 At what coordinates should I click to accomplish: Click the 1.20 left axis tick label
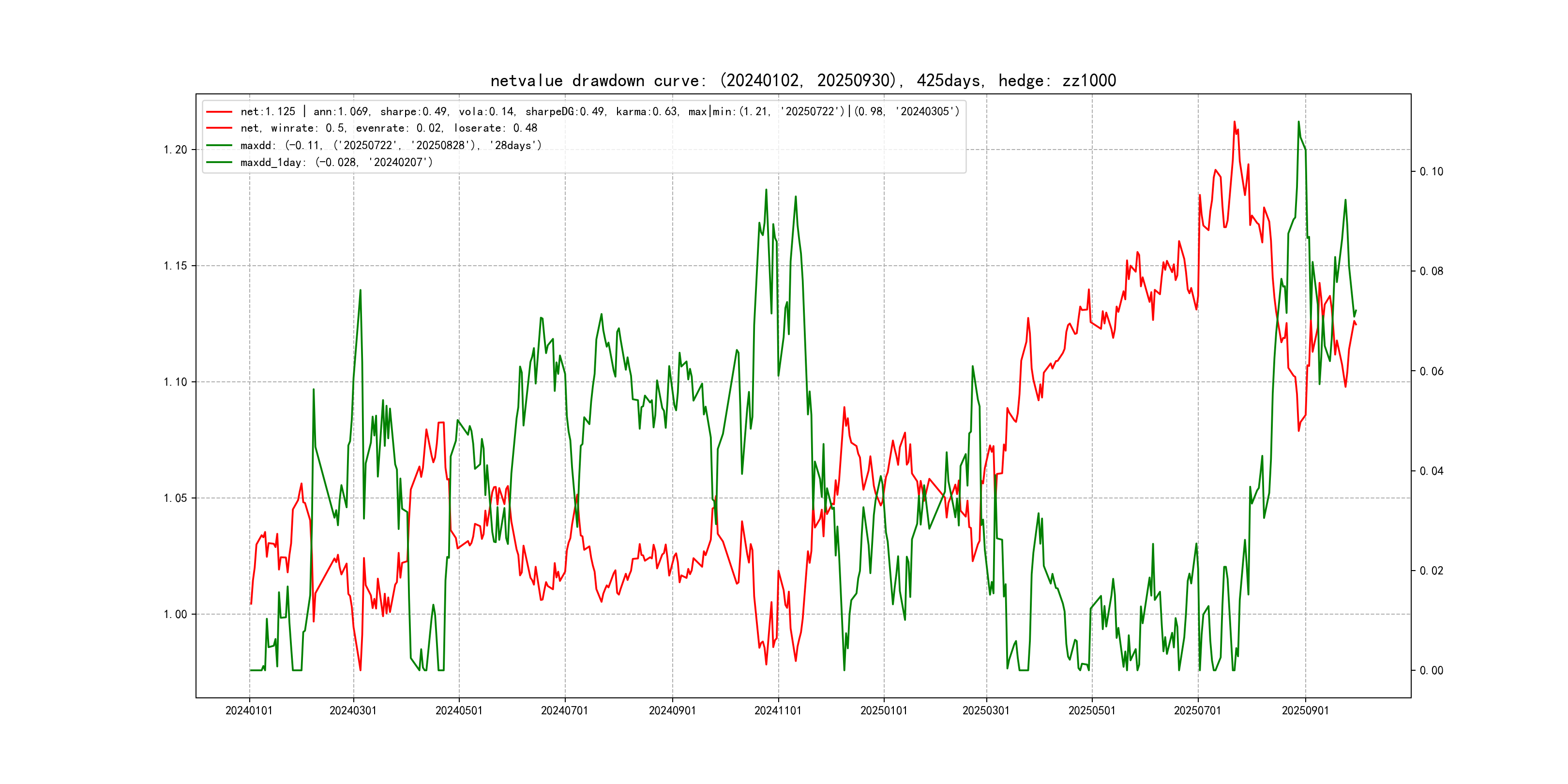pyautogui.click(x=175, y=150)
